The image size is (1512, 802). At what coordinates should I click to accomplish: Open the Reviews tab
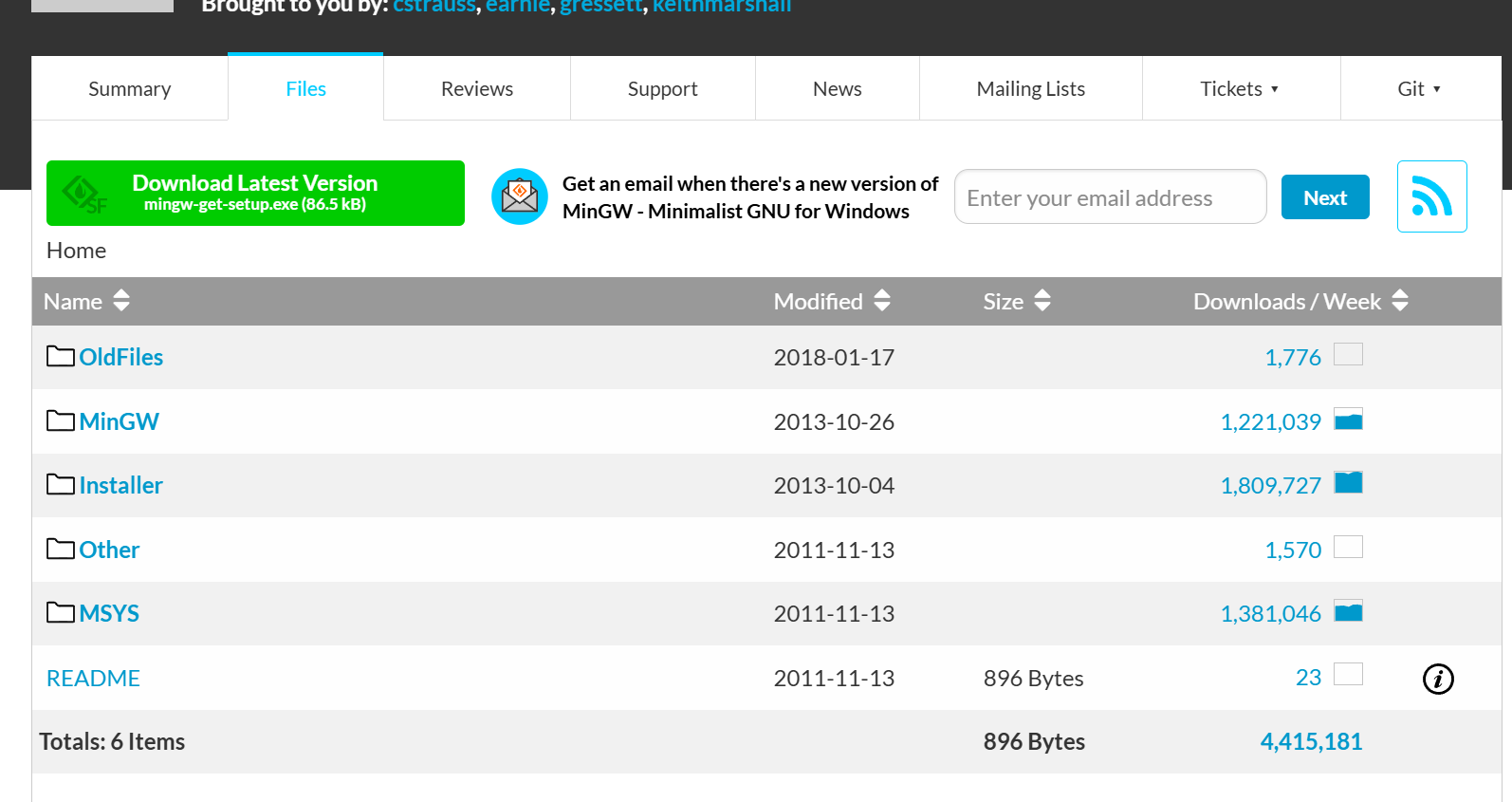pos(477,88)
